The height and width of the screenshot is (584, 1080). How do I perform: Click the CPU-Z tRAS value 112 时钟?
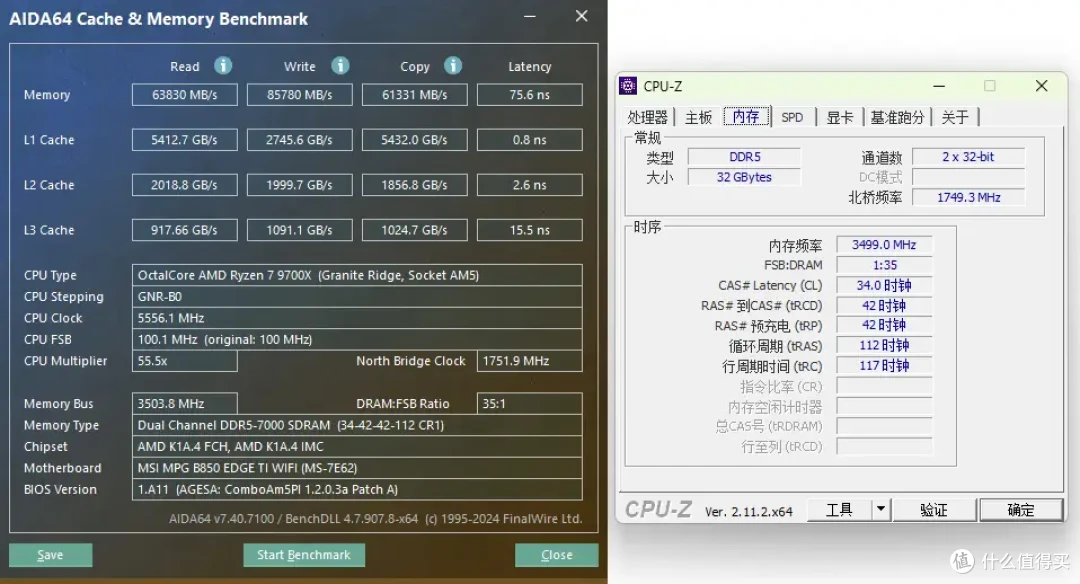pyautogui.click(x=884, y=346)
